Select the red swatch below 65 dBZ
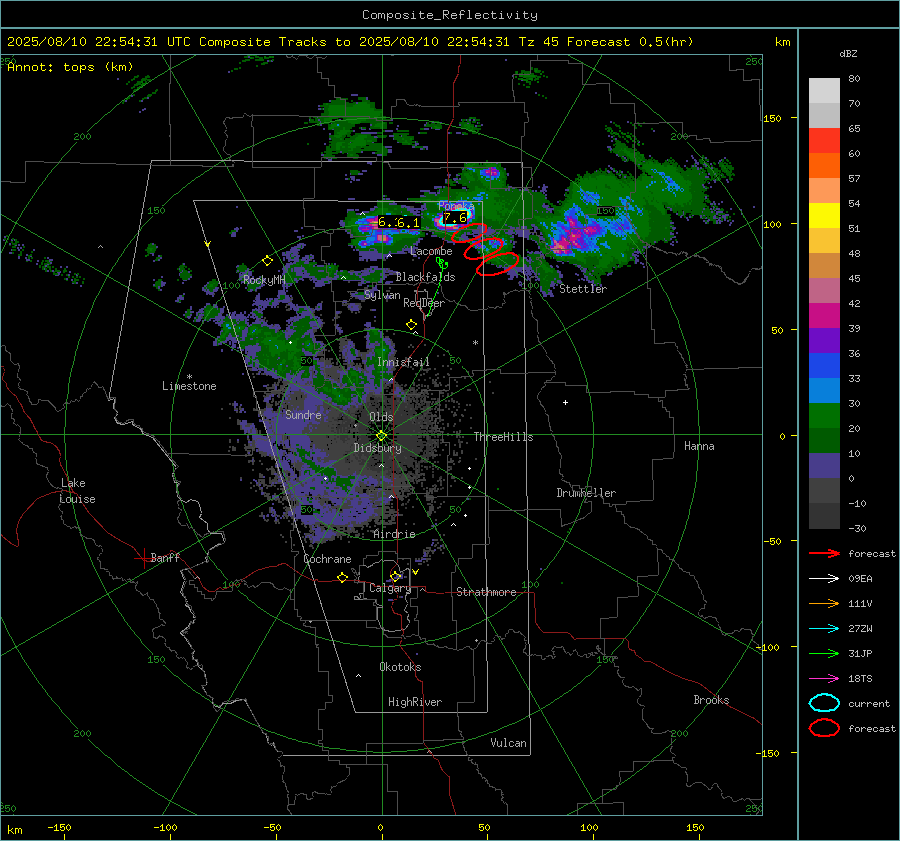900x841 pixels. pyautogui.click(x=824, y=140)
